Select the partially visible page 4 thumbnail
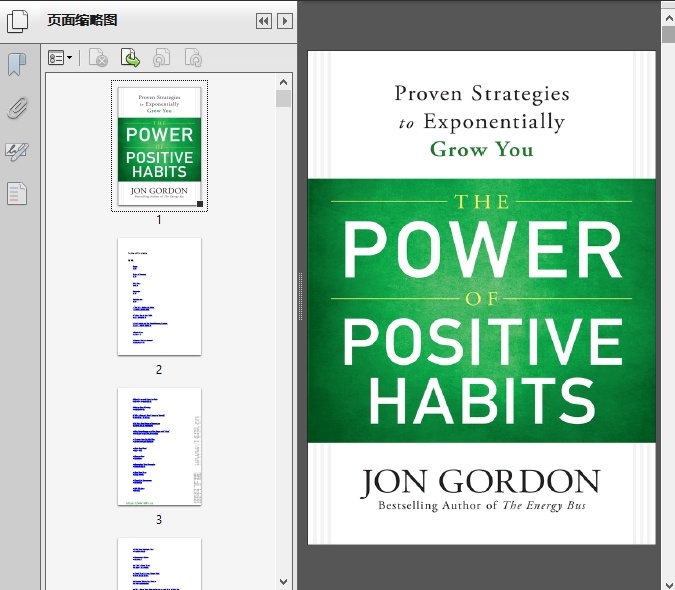The image size is (675, 590). 159,564
